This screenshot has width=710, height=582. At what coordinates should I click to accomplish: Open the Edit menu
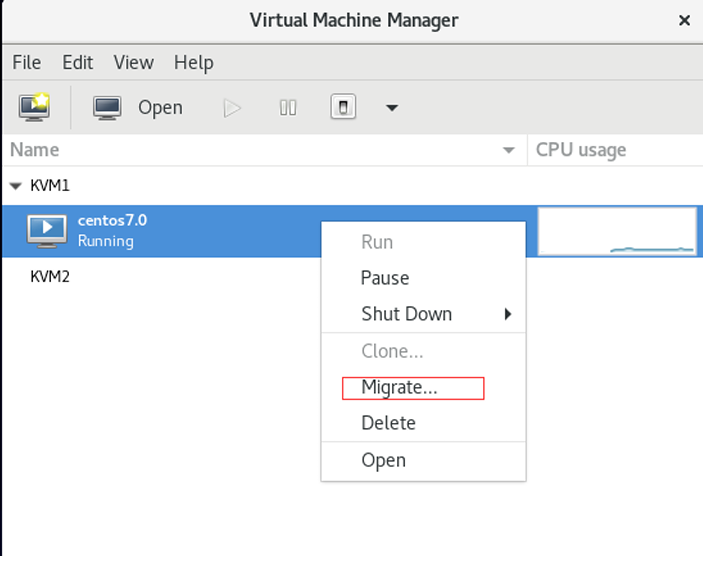coord(77,63)
